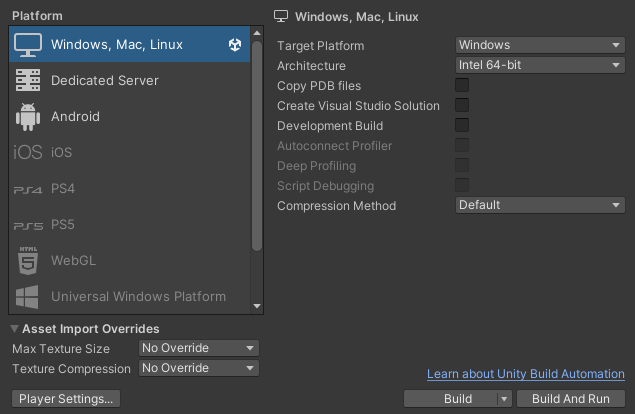
Task: Select the Universal Windows Platform logo
Action: [27, 297]
